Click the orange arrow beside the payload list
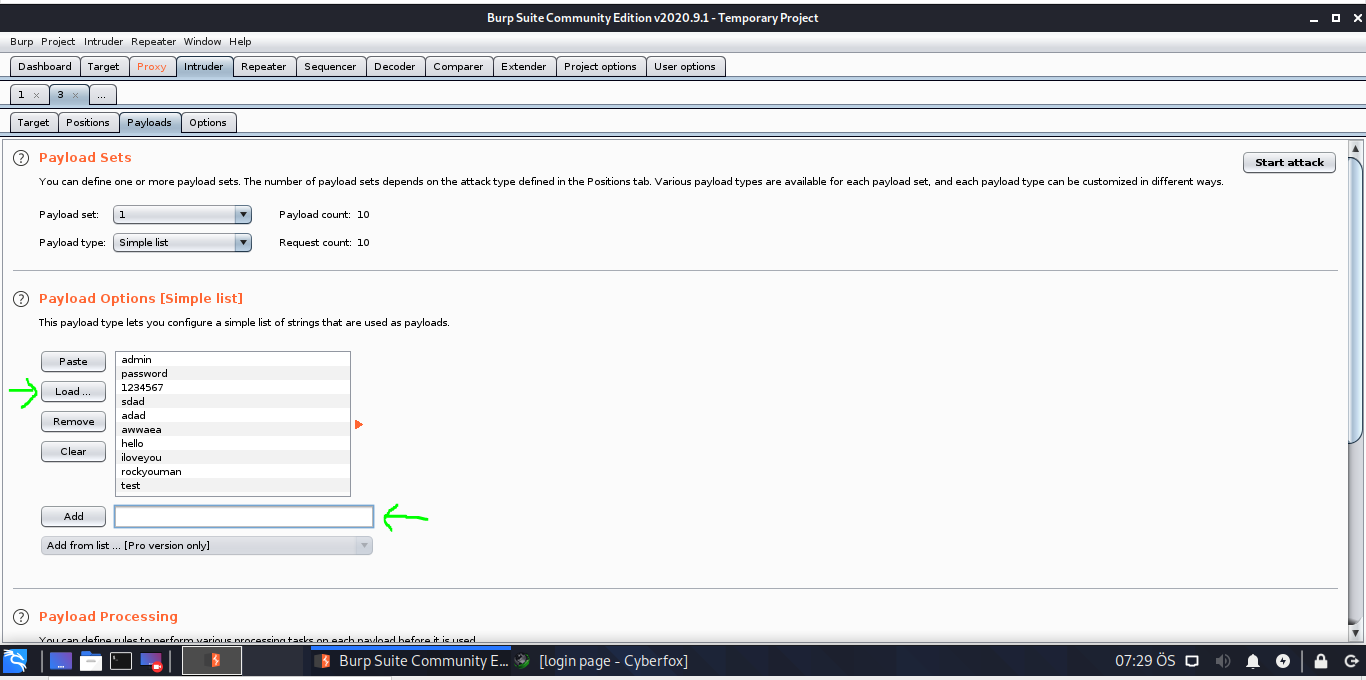 (x=358, y=425)
